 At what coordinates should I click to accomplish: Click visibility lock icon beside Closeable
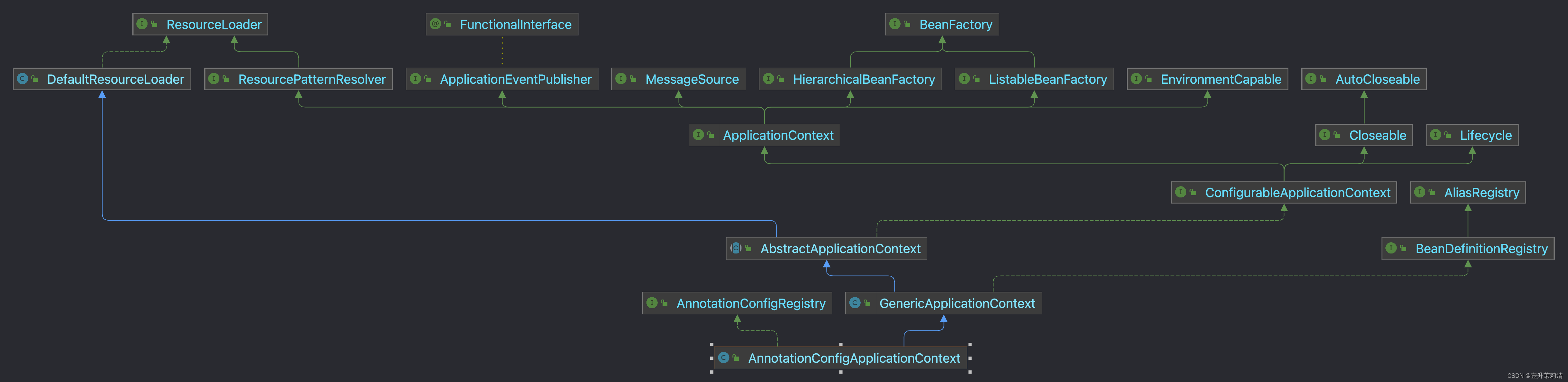[x=1337, y=135]
